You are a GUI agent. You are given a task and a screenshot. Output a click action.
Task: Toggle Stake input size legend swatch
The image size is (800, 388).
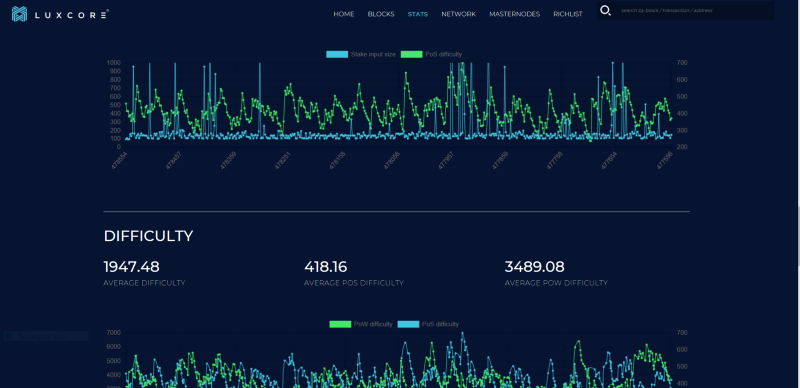tap(337, 54)
